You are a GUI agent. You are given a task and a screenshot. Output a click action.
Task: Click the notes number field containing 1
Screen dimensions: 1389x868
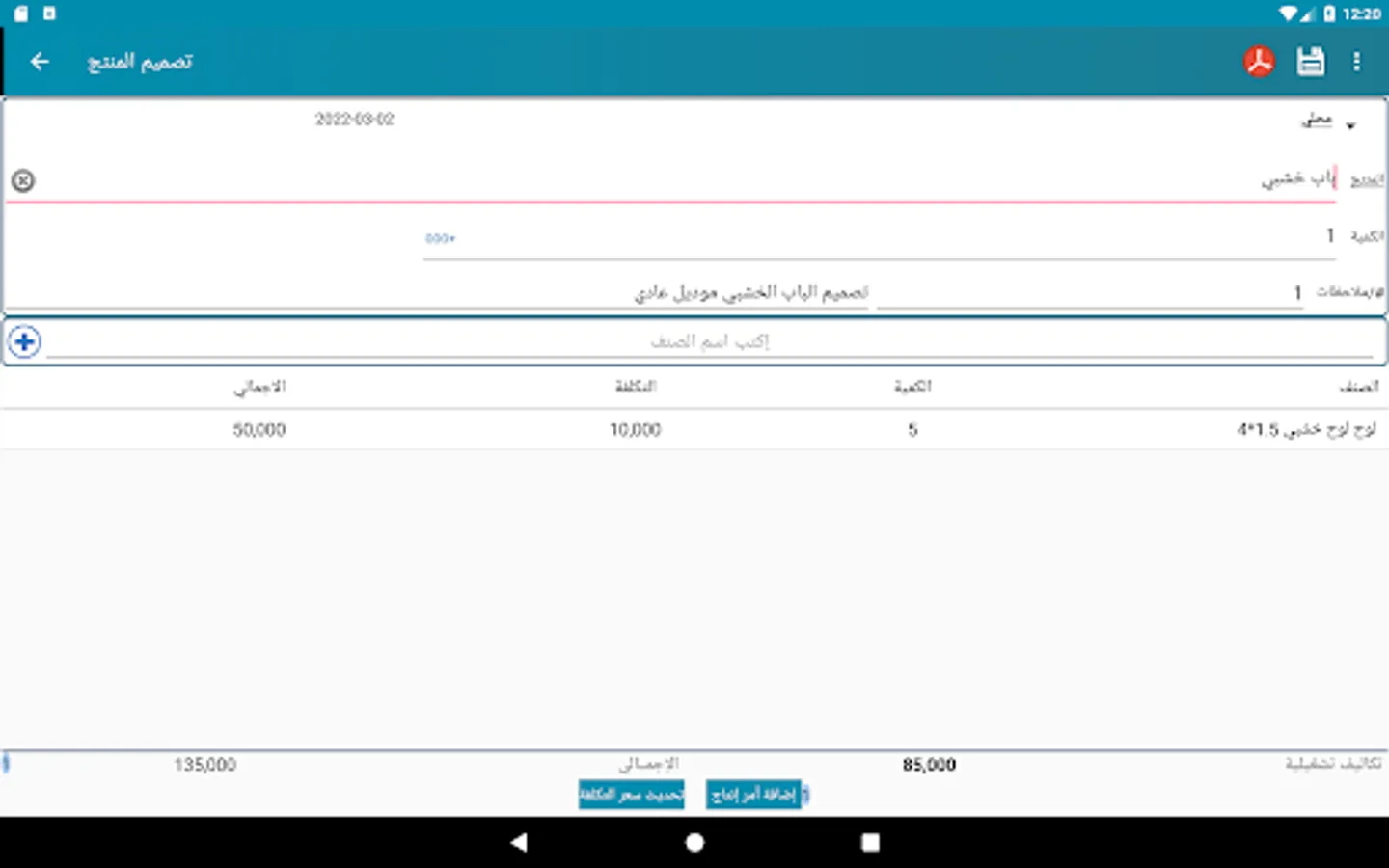click(1090, 292)
